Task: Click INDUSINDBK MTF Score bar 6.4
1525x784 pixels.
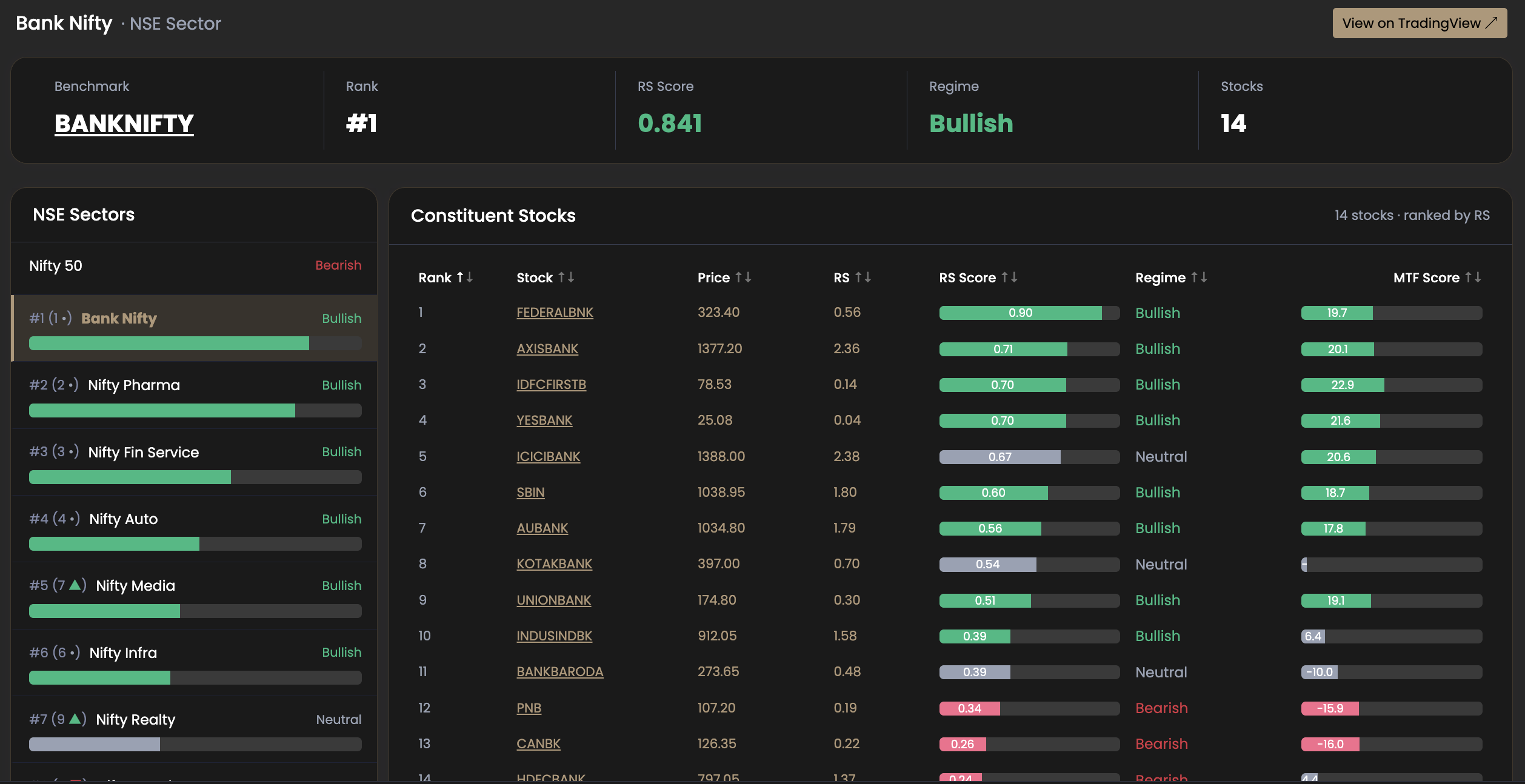Action: tap(1392, 637)
